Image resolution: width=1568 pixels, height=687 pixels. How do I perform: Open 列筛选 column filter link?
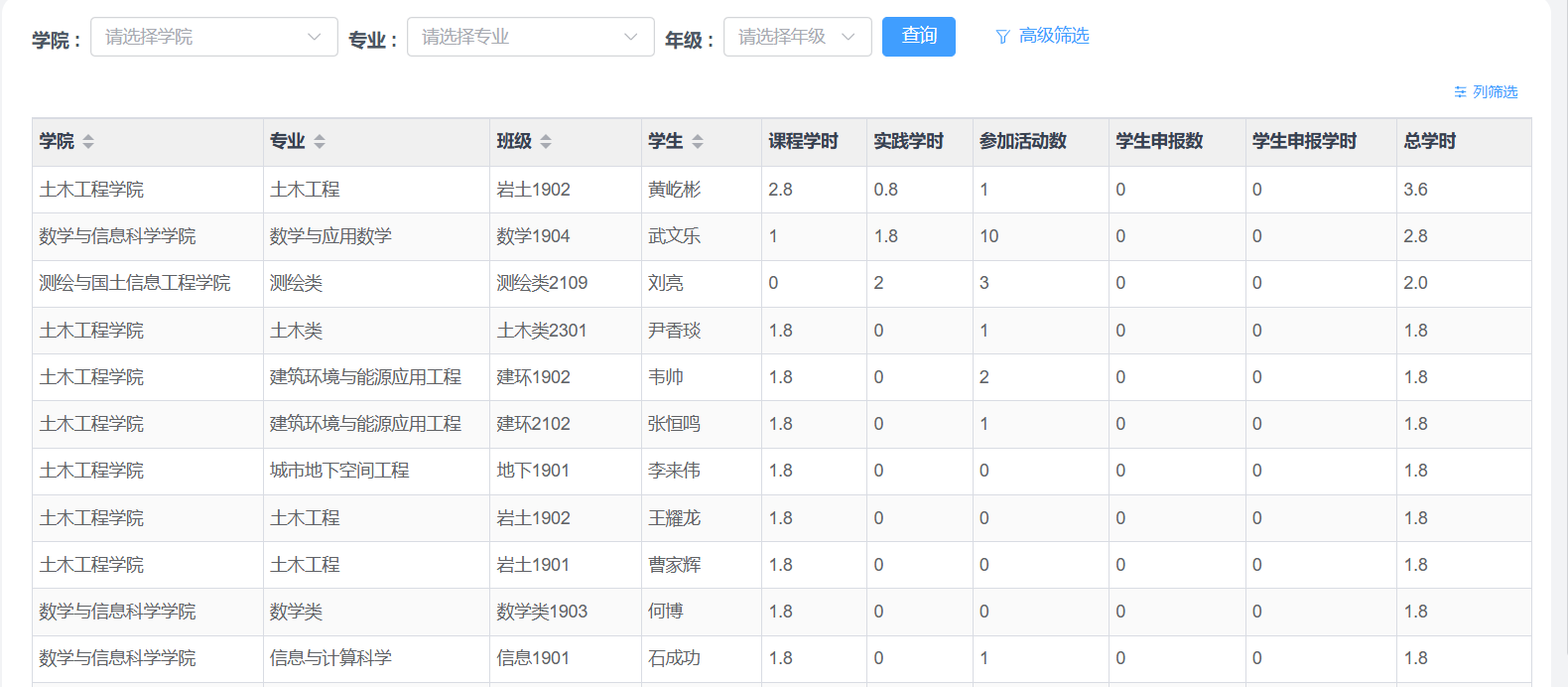1487,91
